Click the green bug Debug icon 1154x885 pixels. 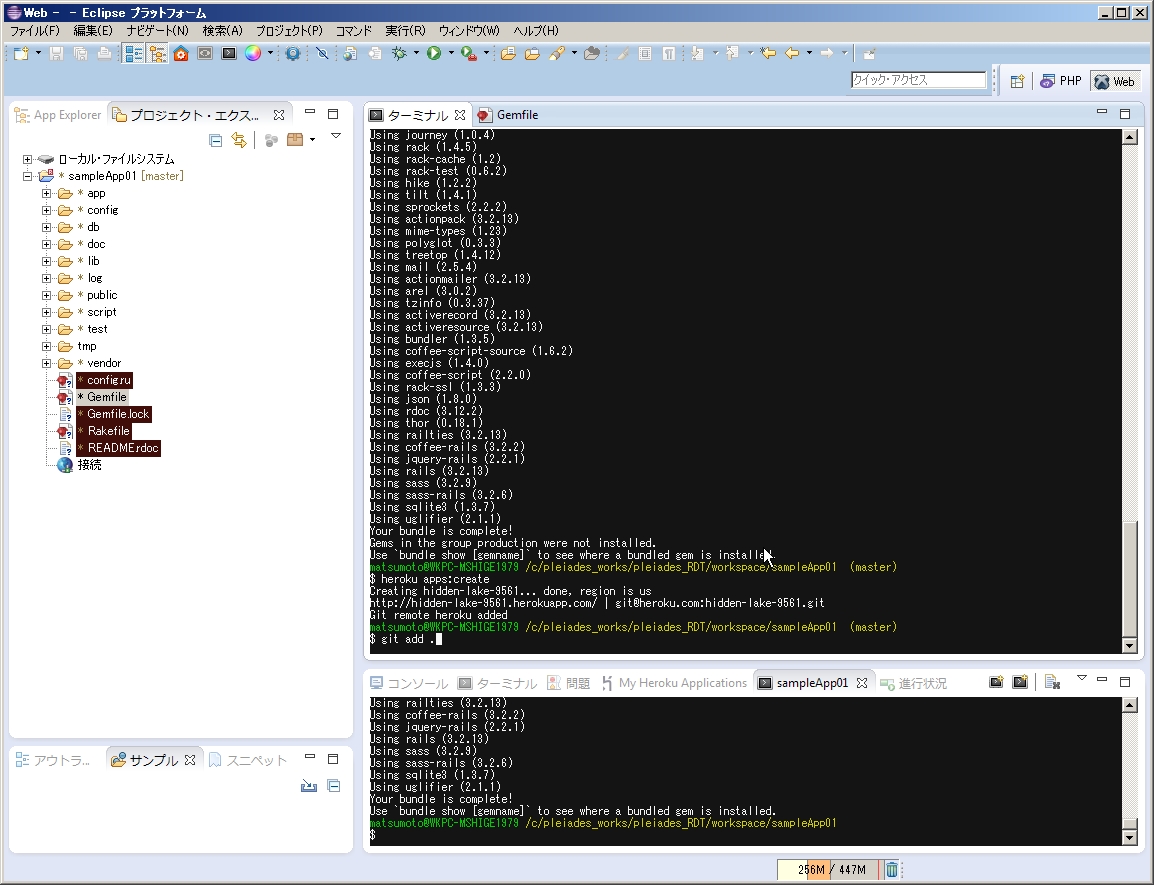point(399,54)
